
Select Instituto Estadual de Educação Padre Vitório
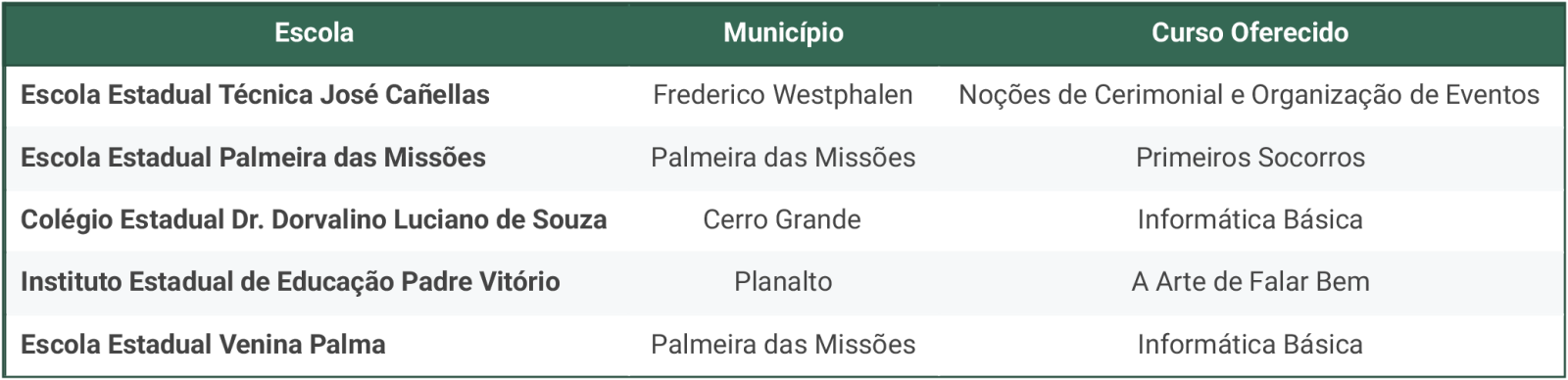(x=290, y=282)
